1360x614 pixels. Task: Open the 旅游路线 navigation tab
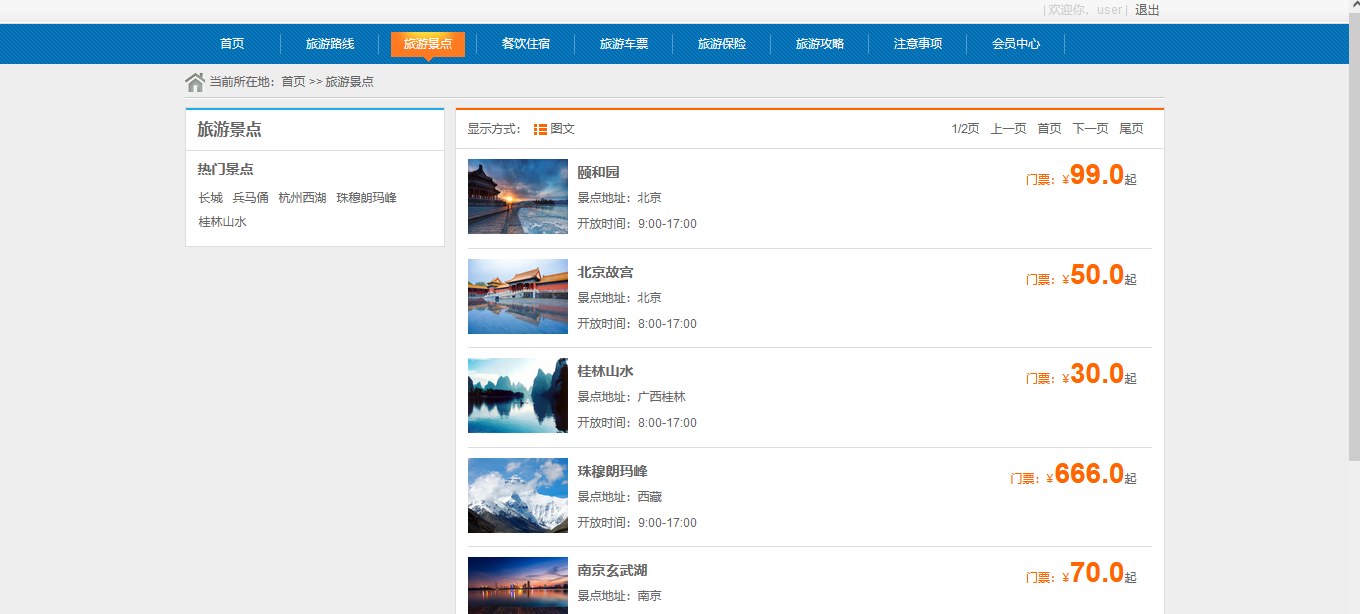pyautogui.click(x=330, y=44)
